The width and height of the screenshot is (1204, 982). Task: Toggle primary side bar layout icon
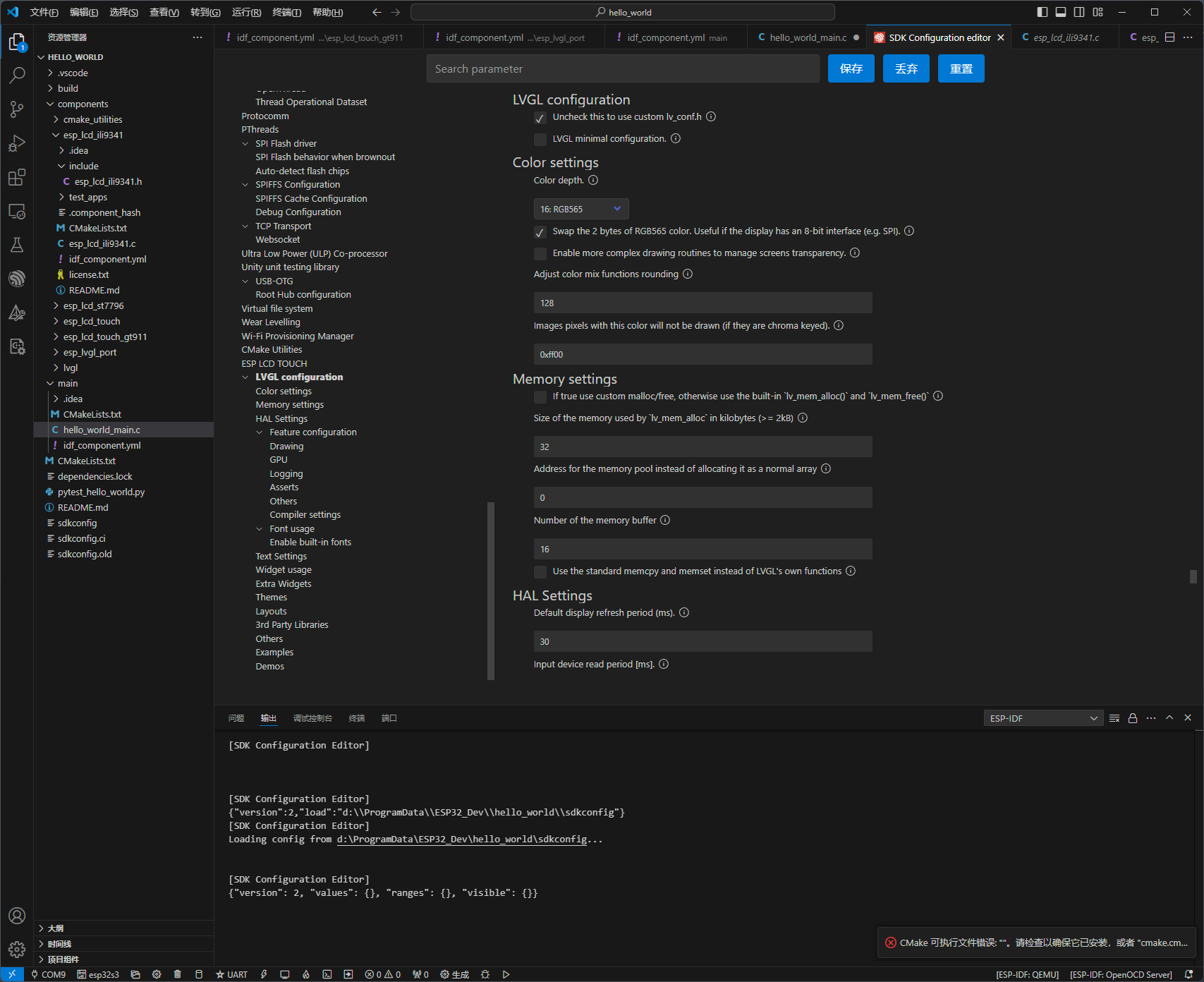[1042, 12]
